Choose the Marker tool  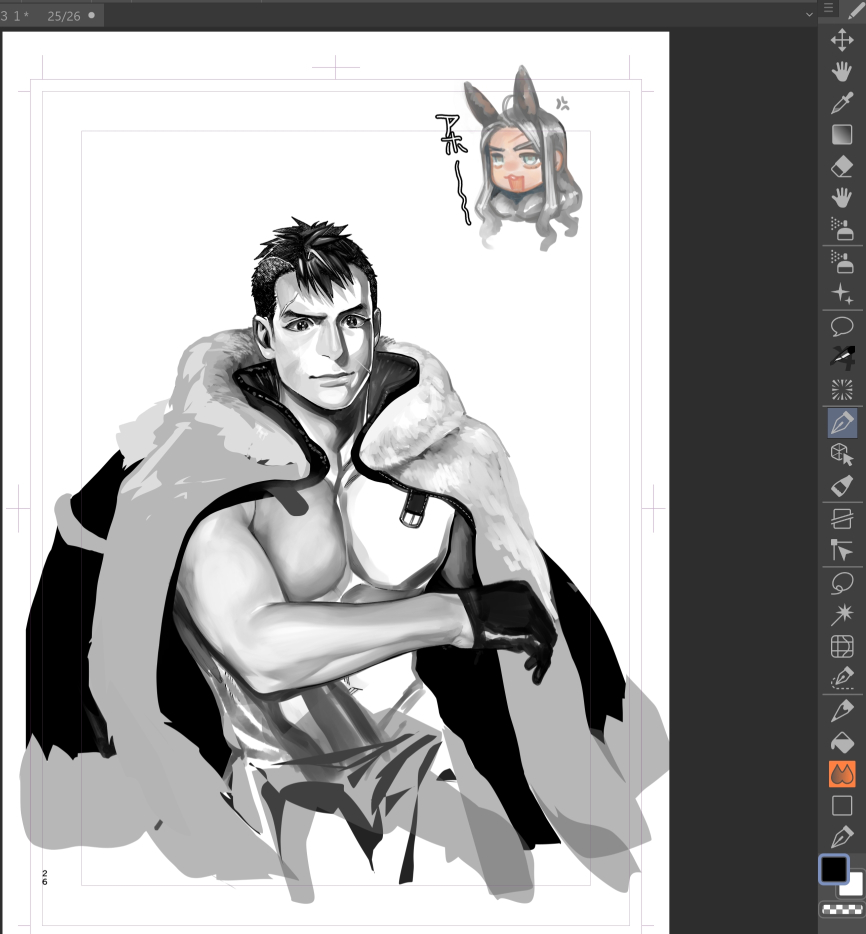tap(842, 486)
